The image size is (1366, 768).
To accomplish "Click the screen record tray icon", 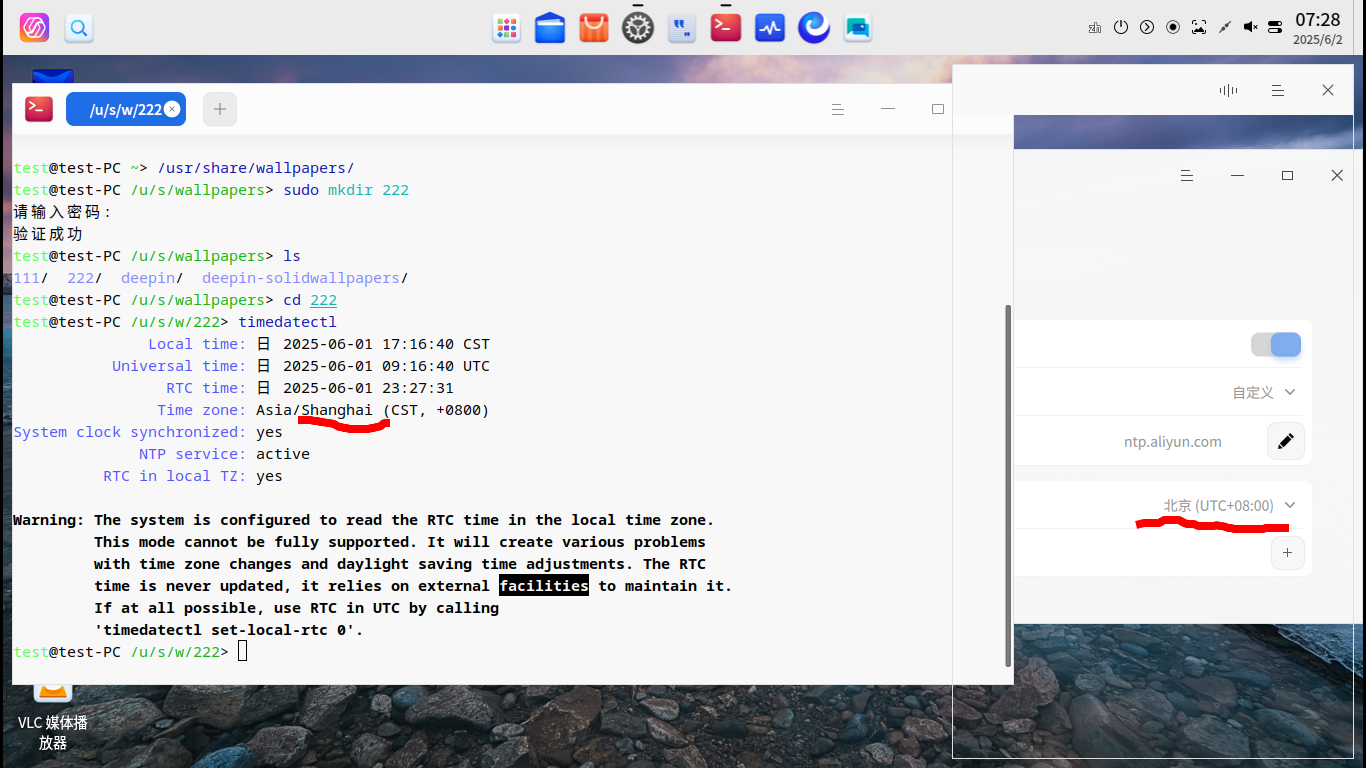I will coord(1173,28).
